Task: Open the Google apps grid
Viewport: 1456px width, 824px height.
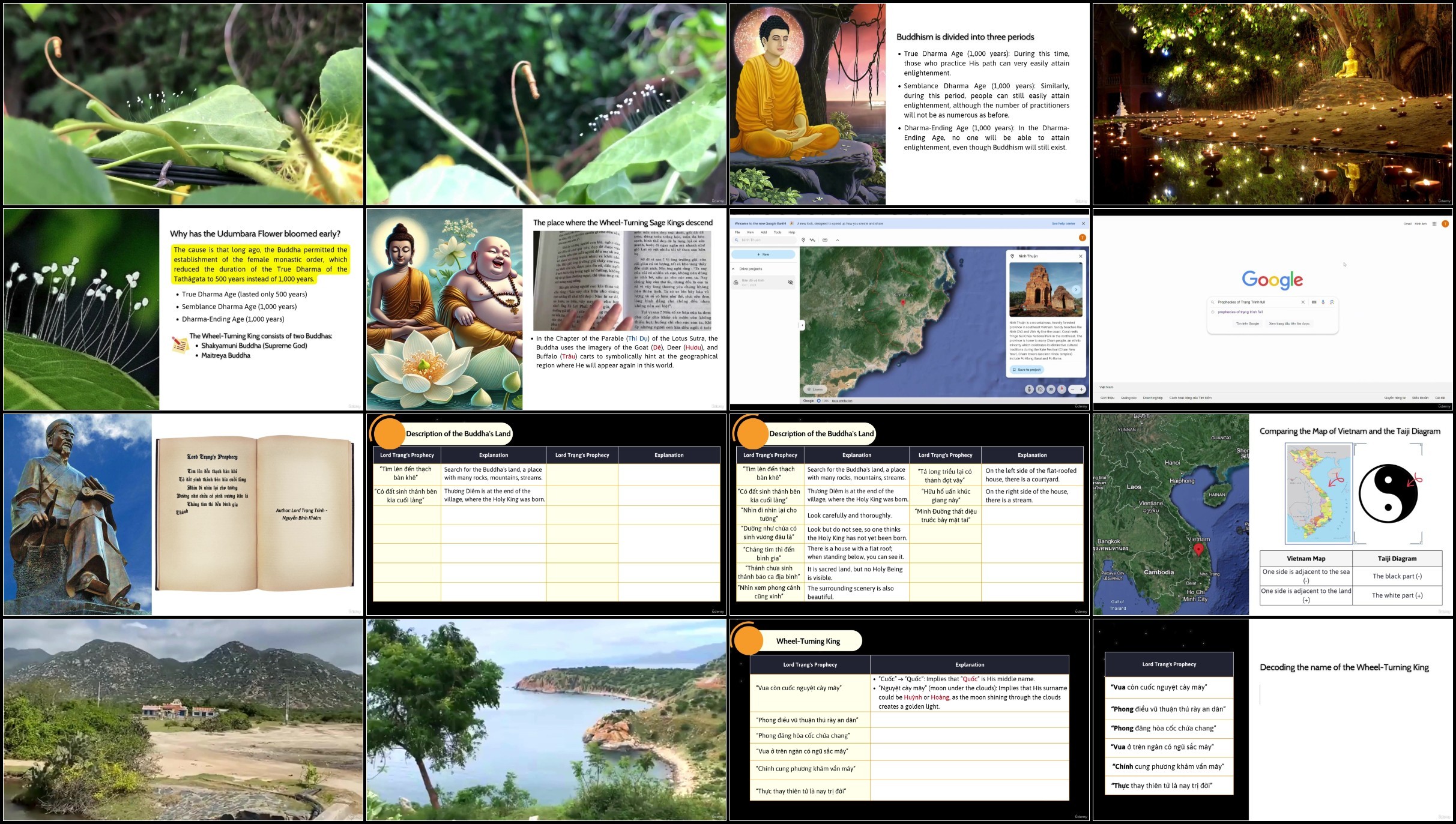Action: [x=1434, y=224]
